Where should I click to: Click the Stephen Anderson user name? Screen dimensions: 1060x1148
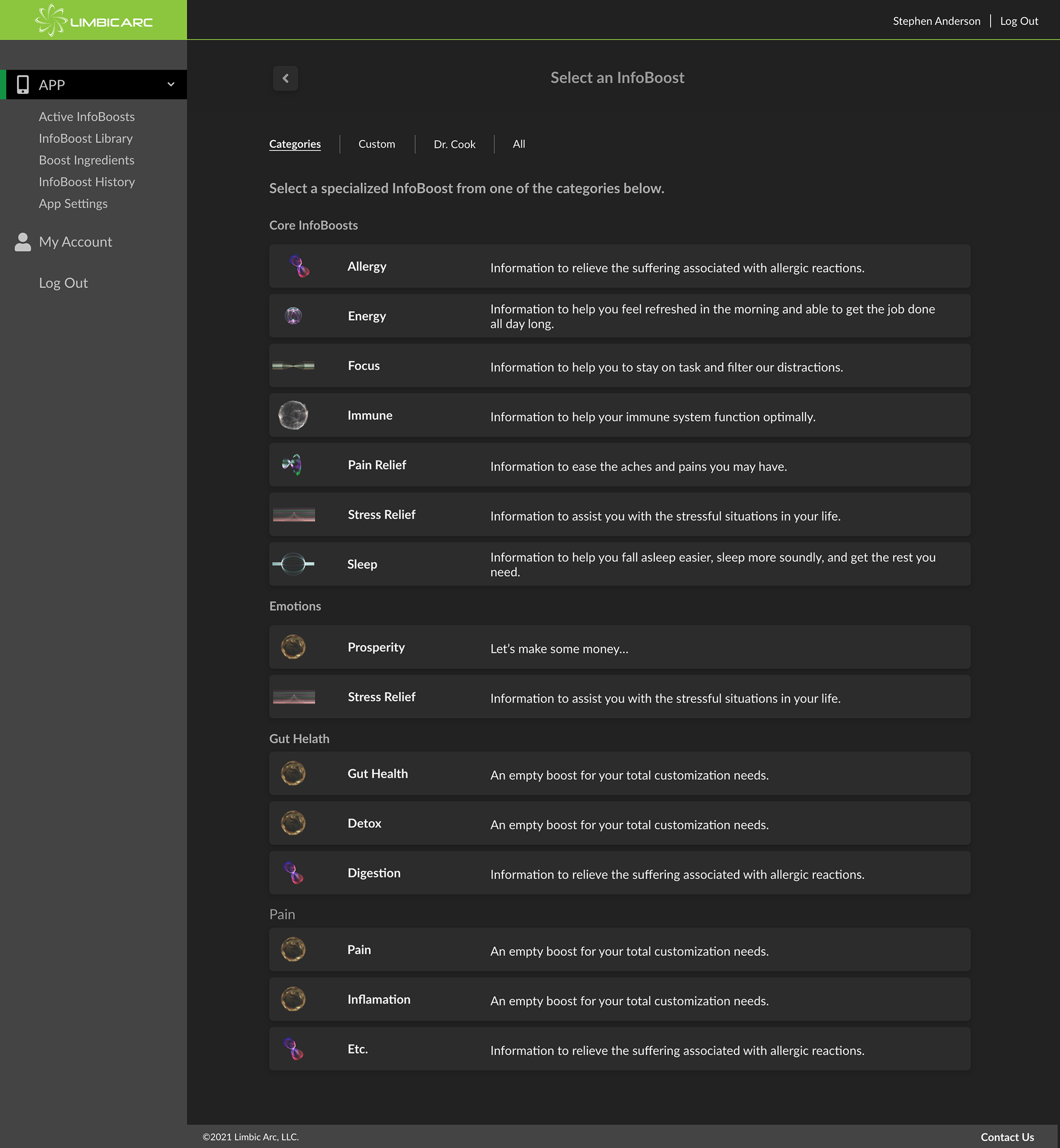[936, 21]
